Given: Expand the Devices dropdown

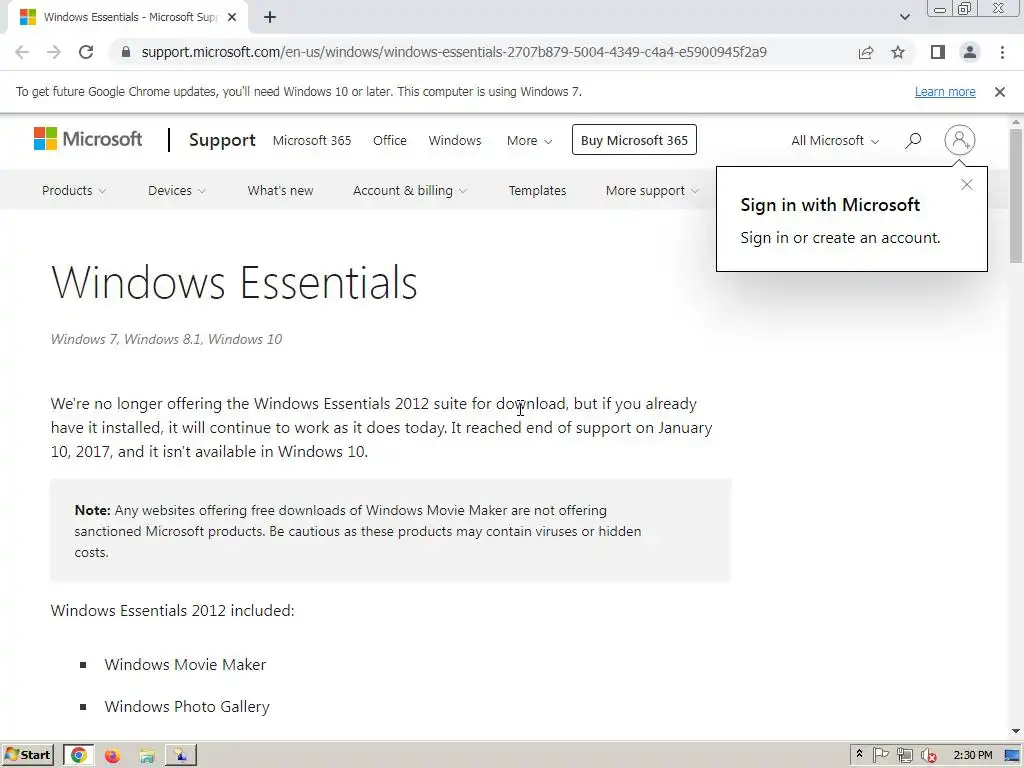Looking at the screenshot, I should coord(177,191).
